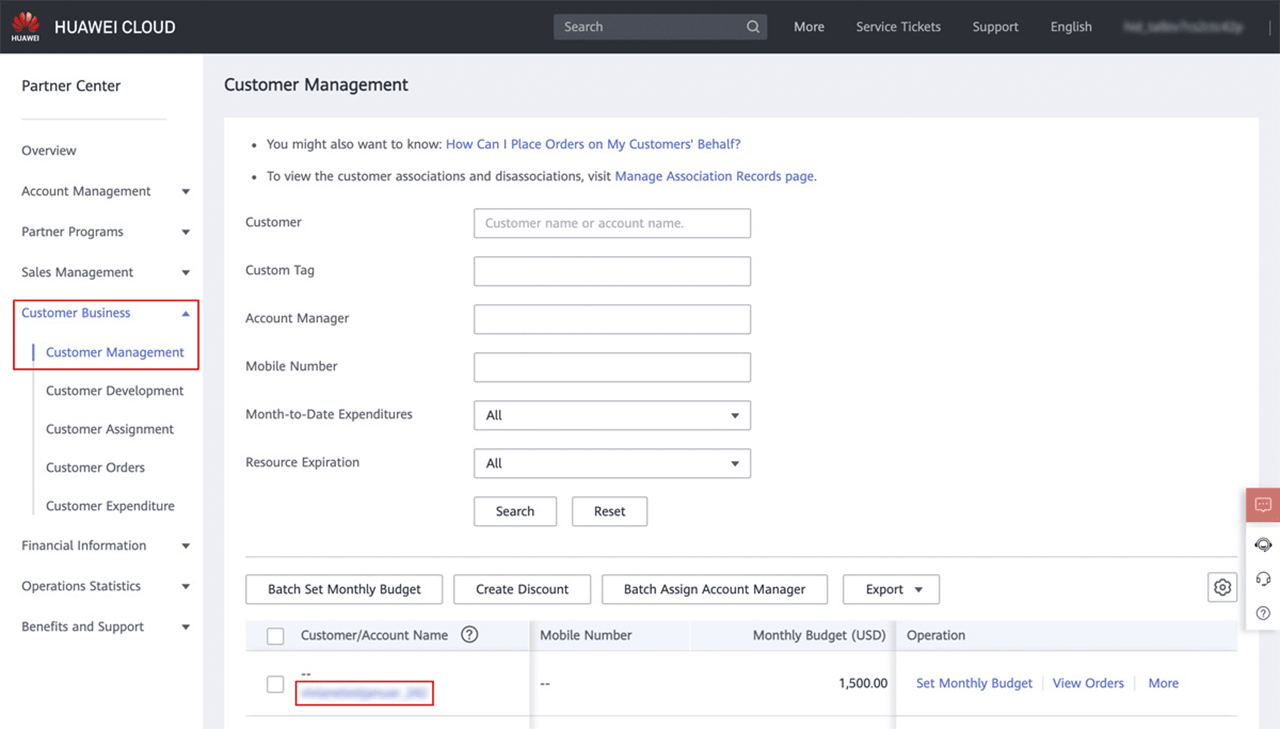Image resolution: width=1280 pixels, height=729 pixels.
Task: Expand the Export dropdown button
Action: (891, 589)
